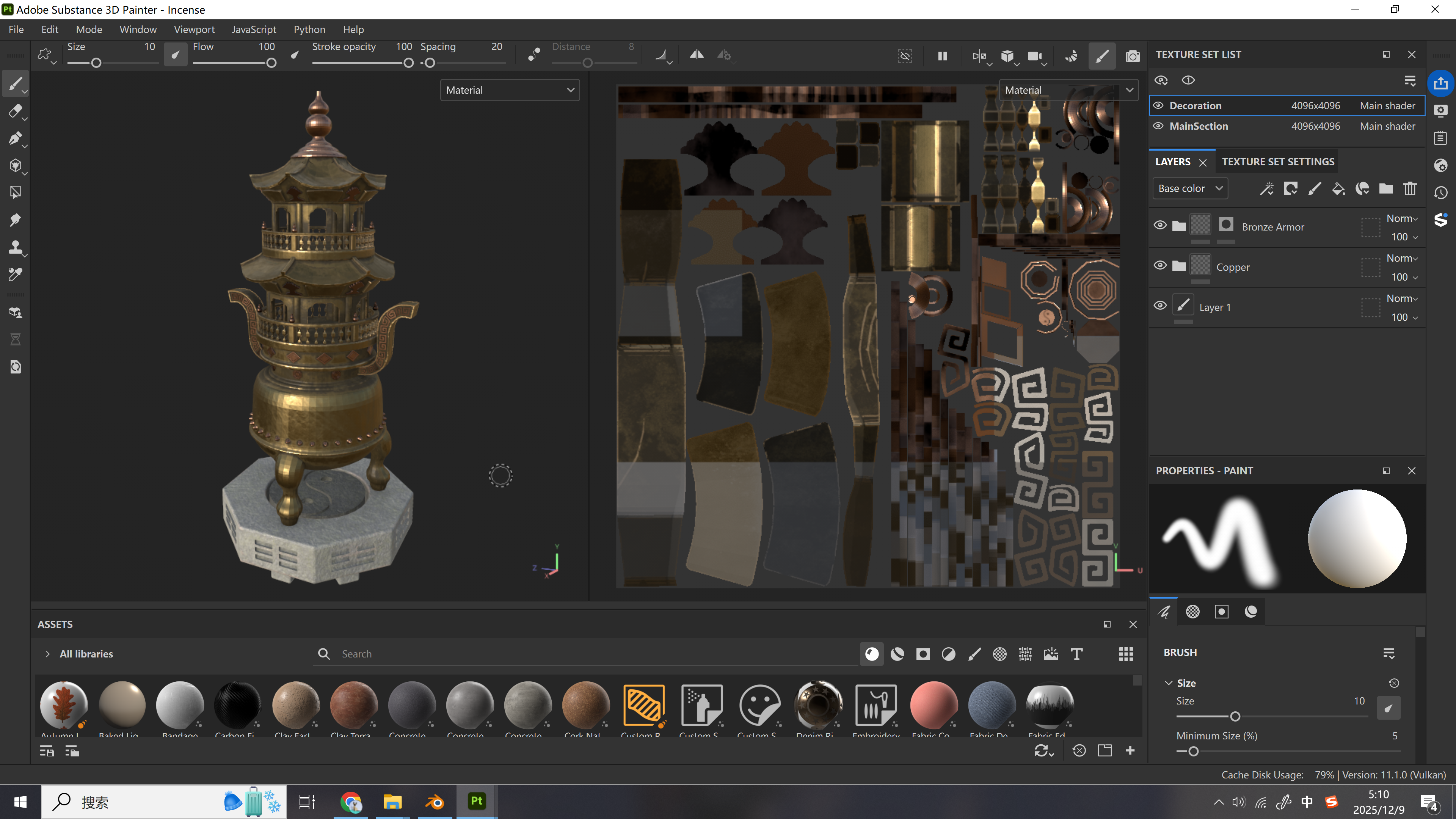This screenshot has width=1456, height=819.
Task: Click the add folder icon in Layers
Action: (x=1386, y=189)
